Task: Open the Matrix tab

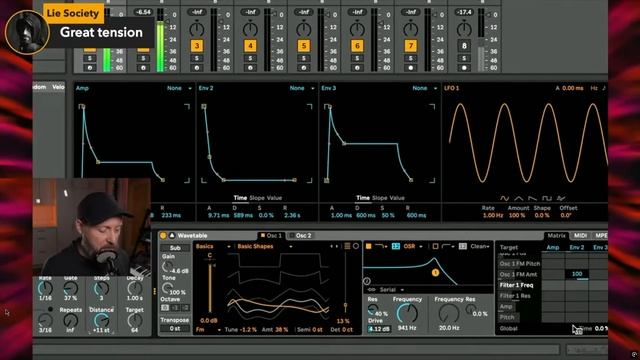Action: 556,236
